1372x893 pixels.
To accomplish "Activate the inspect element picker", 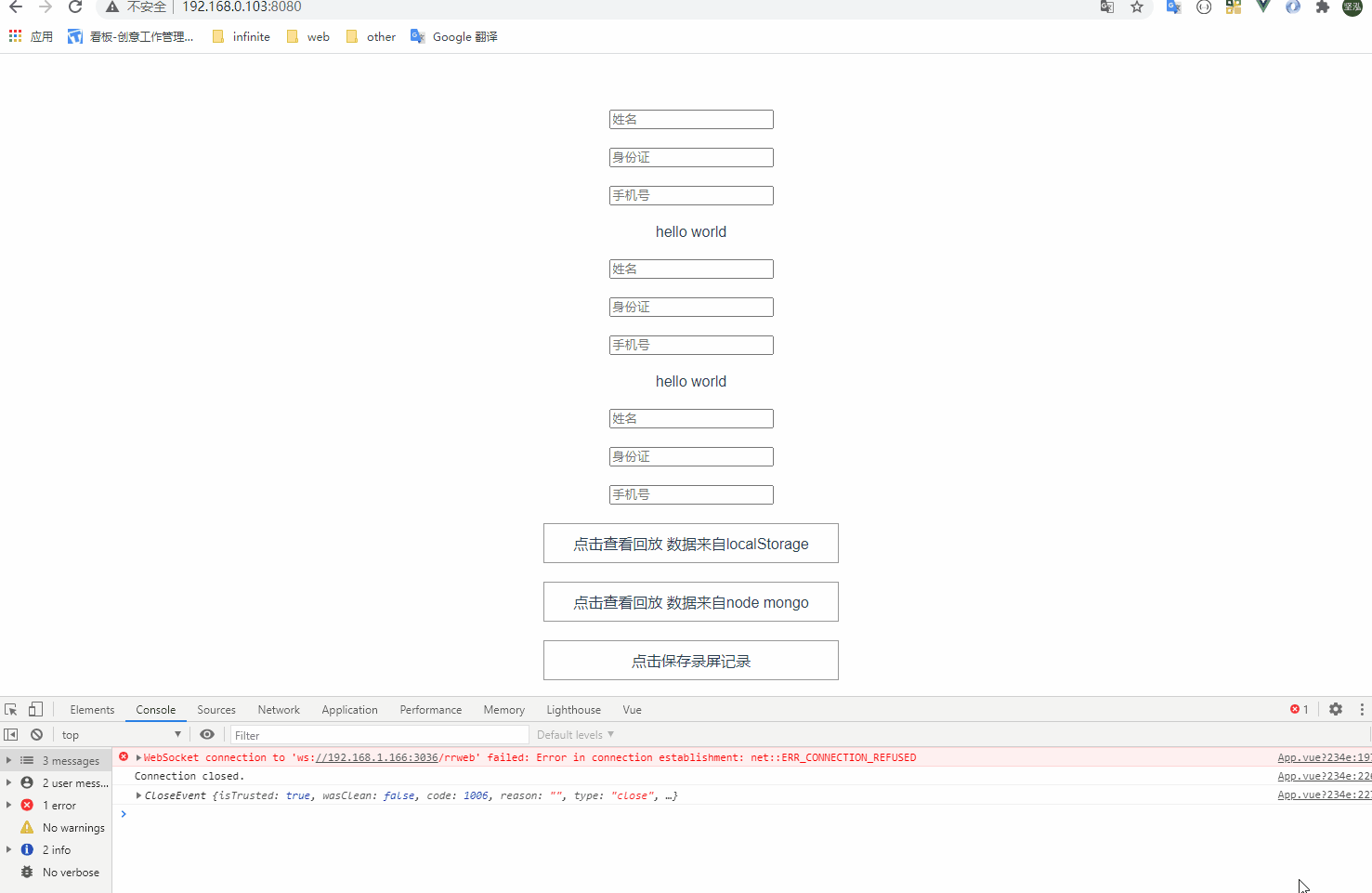I will (11, 709).
